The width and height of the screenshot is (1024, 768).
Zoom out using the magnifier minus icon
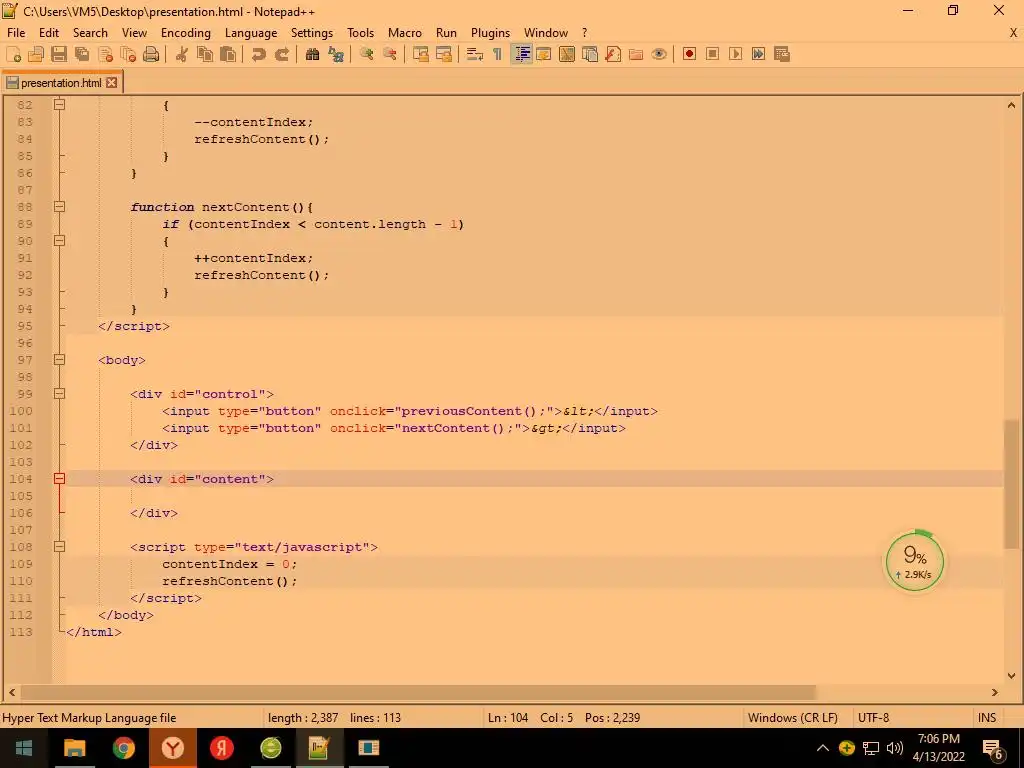click(x=389, y=54)
